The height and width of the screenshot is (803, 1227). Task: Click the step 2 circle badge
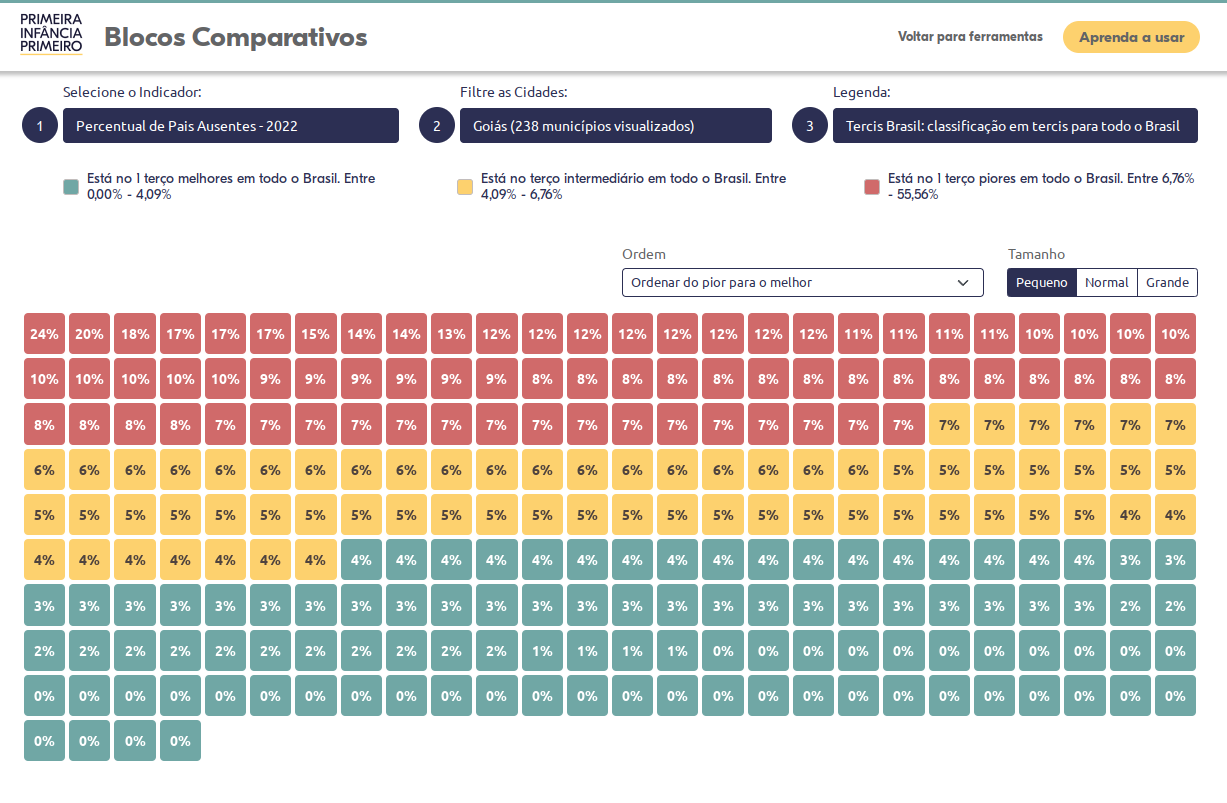[437, 126]
